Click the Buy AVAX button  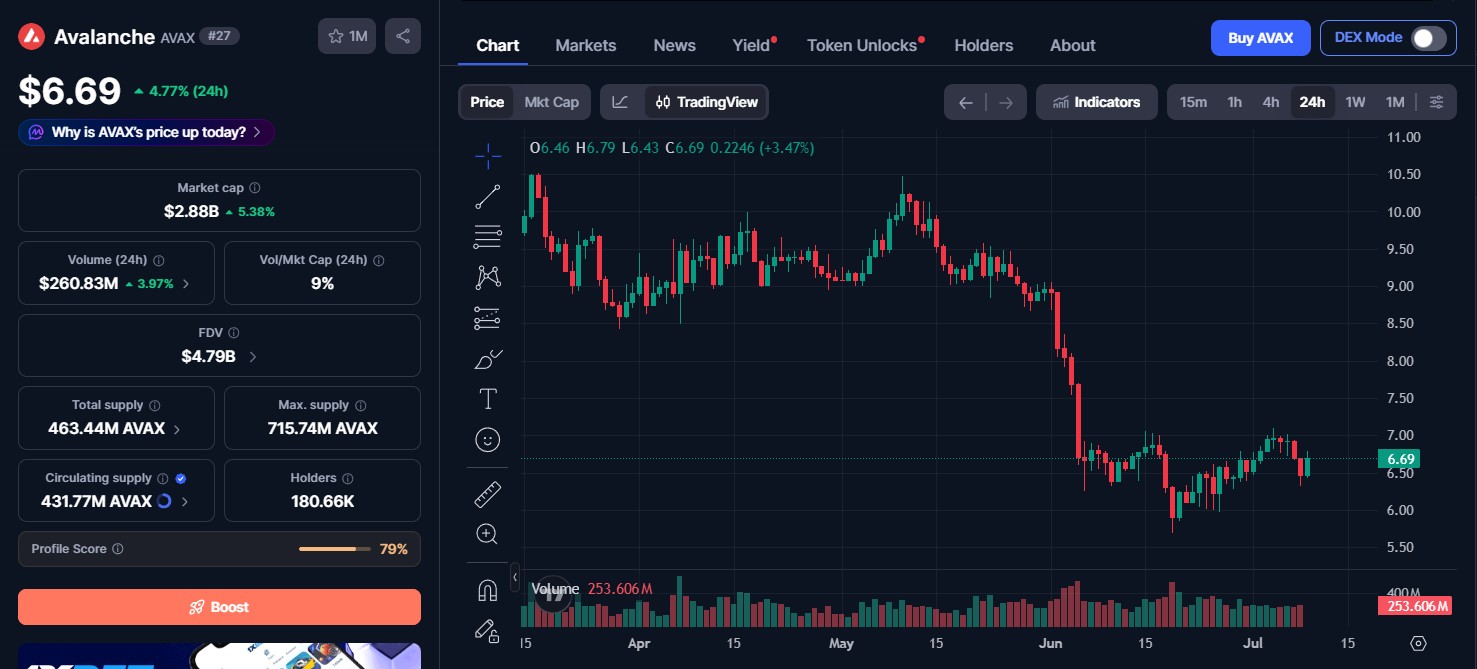[x=1260, y=38]
